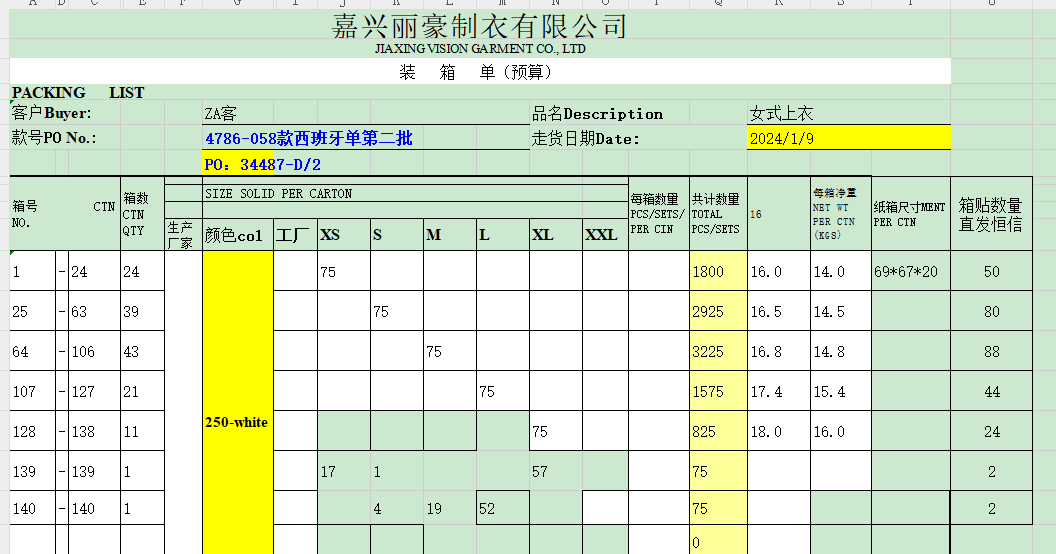Select the 女式上衣 description cell

coord(782,114)
